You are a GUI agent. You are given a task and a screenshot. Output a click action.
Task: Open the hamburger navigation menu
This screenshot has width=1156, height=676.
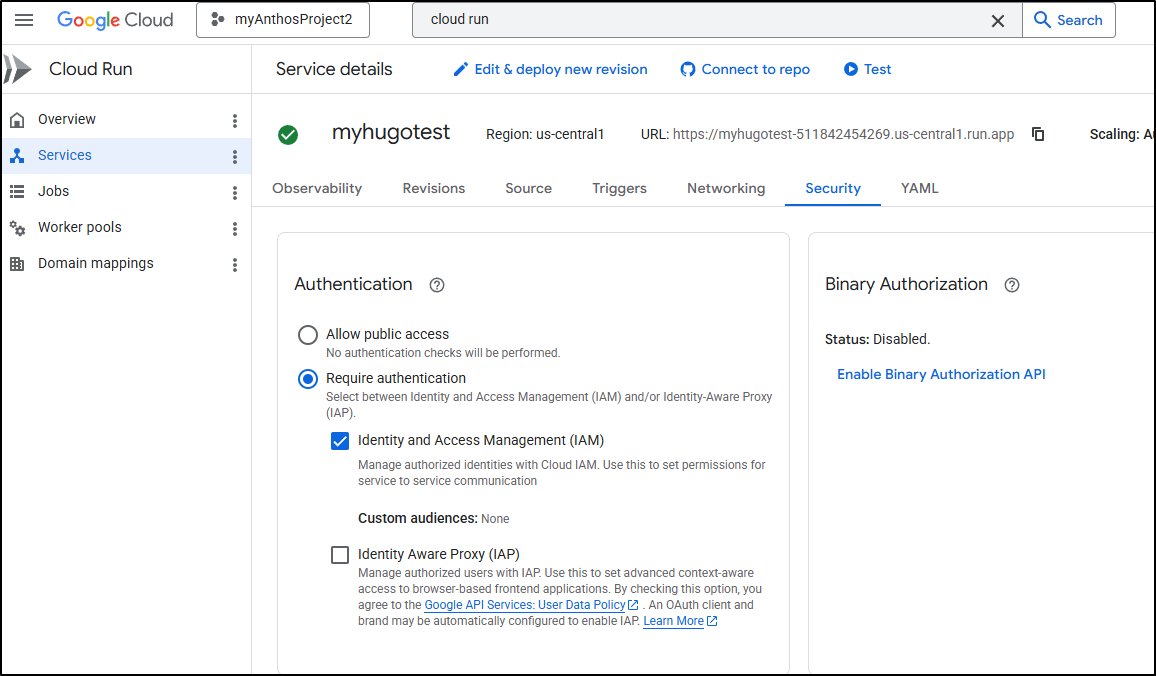(24, 20)
